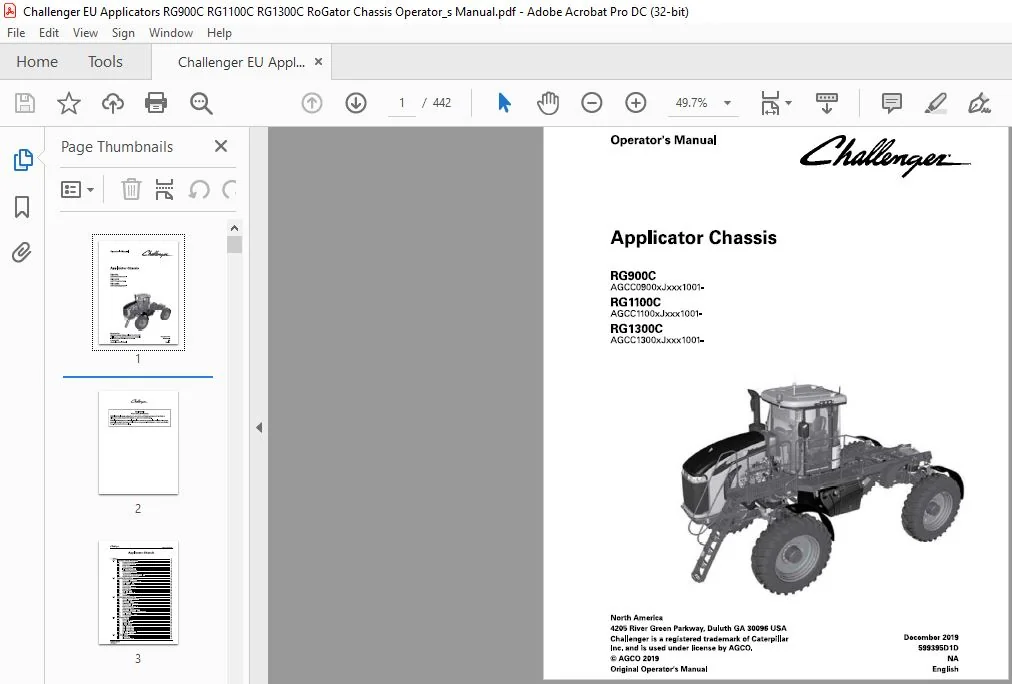Screen dimensions: 1012x684
Task: Select page 1 thumbnail
Action: (x=138, y=292)
